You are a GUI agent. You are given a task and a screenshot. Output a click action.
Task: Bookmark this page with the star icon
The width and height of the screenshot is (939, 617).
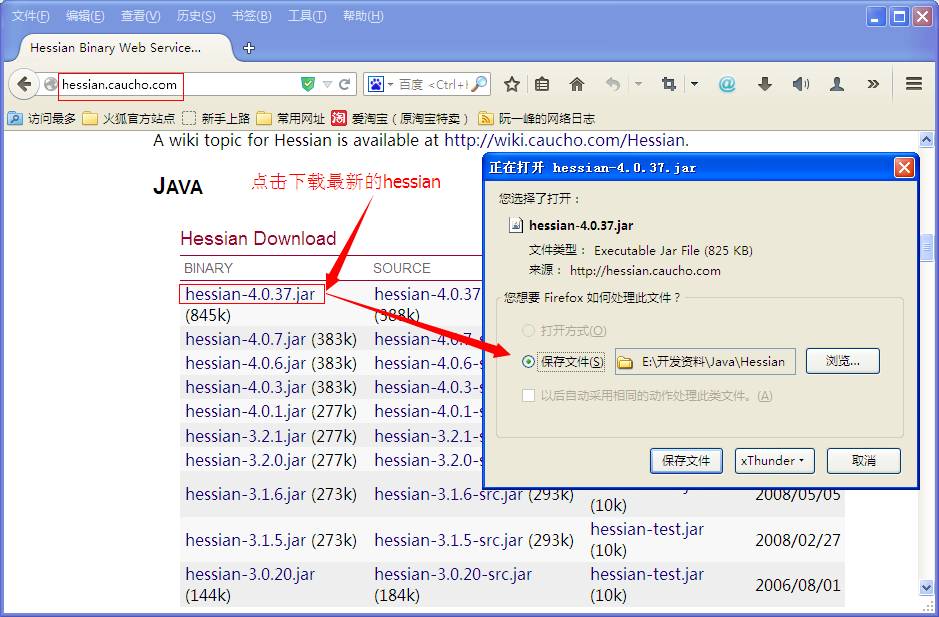click(511, 84)
